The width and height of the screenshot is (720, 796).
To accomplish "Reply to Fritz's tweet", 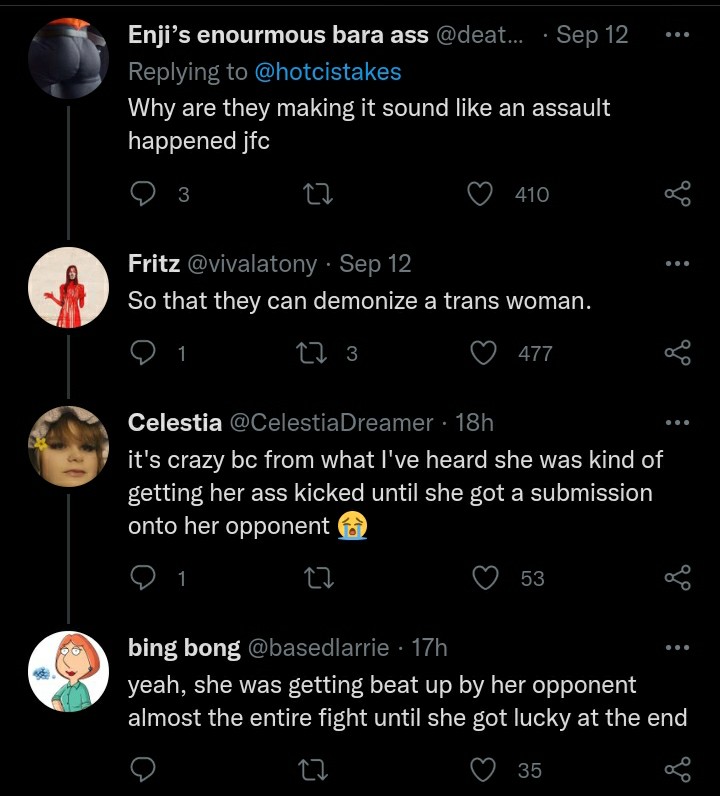I will [143, 353].
